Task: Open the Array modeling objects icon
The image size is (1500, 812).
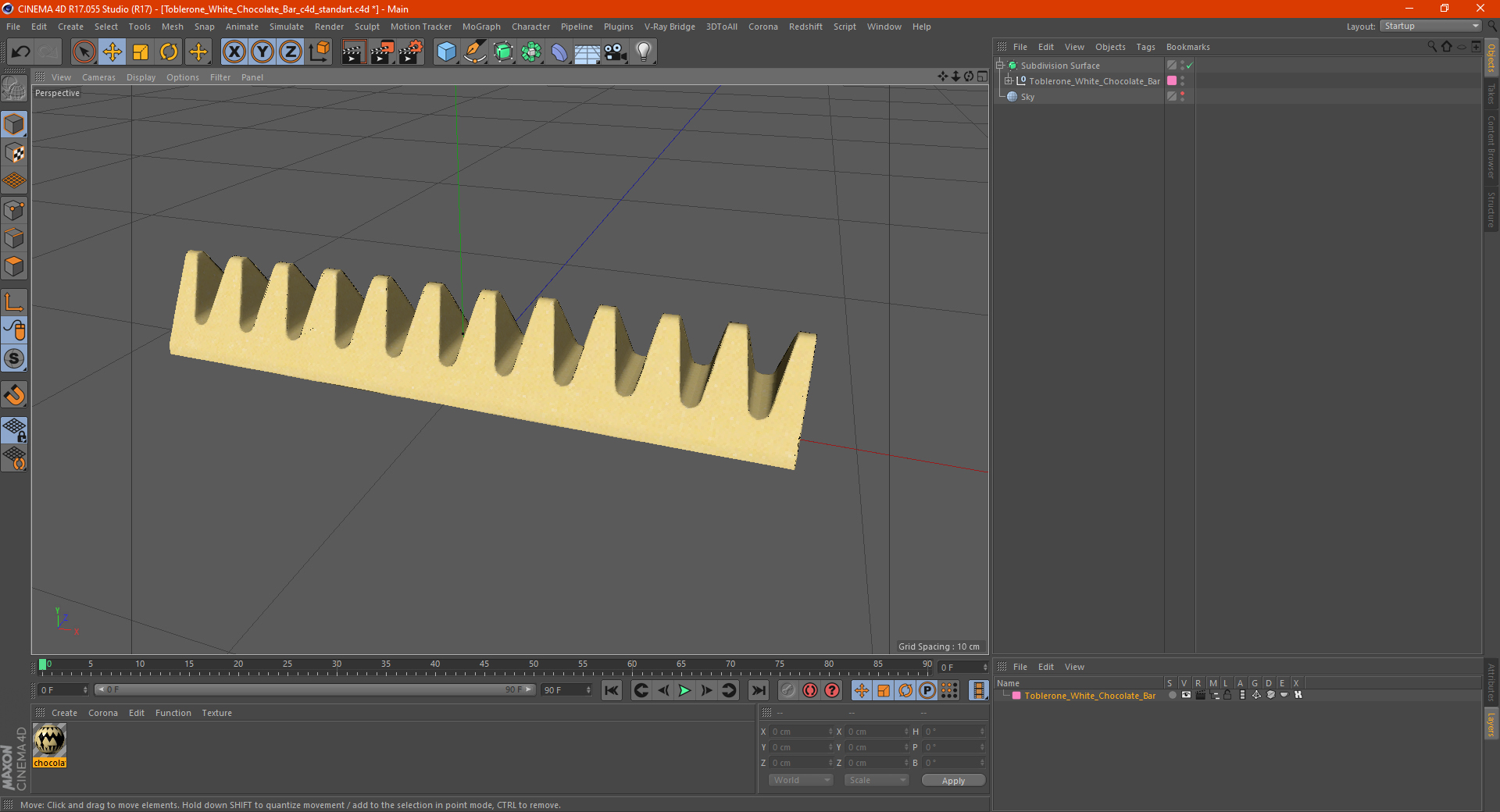Action: click(531, 52)
